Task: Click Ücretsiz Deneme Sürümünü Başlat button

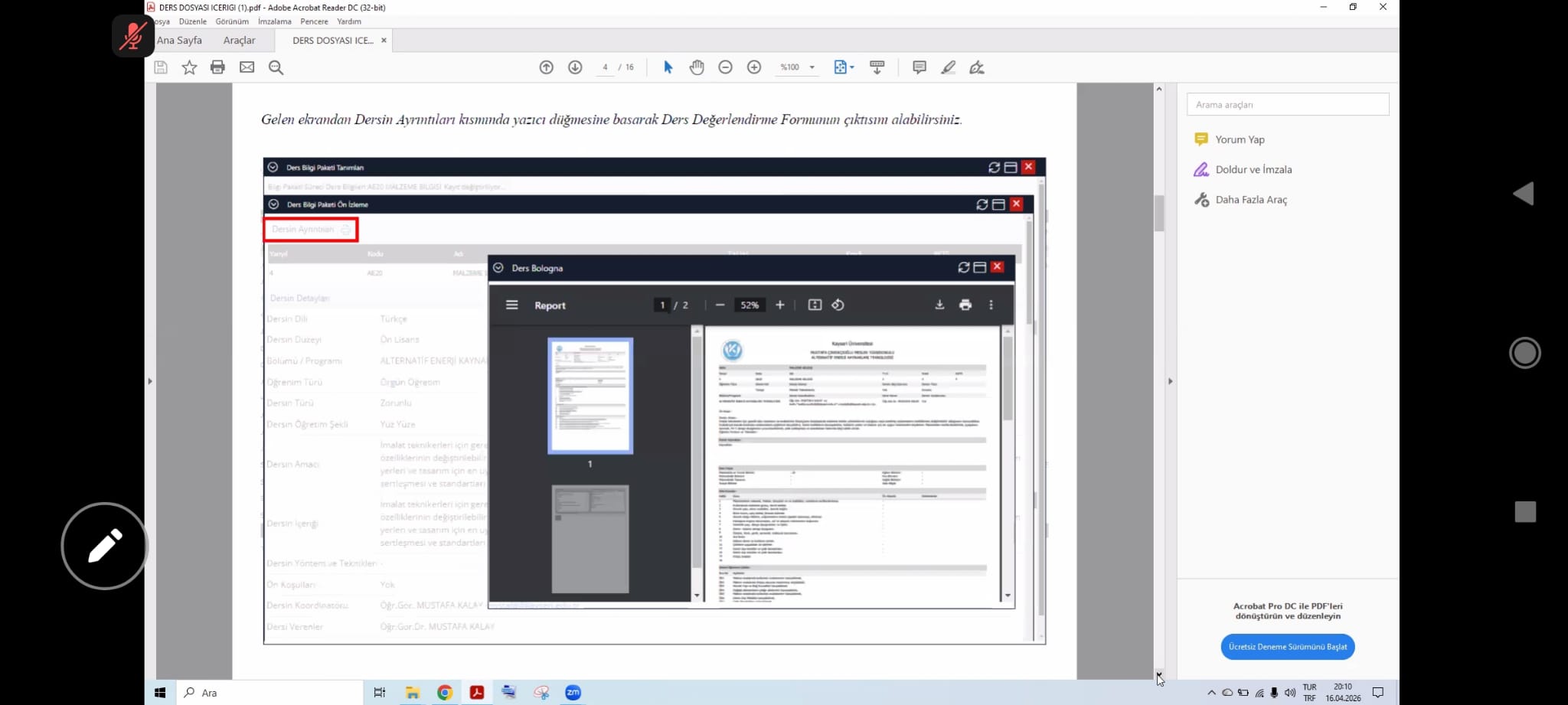Action: coord(1288,647)
